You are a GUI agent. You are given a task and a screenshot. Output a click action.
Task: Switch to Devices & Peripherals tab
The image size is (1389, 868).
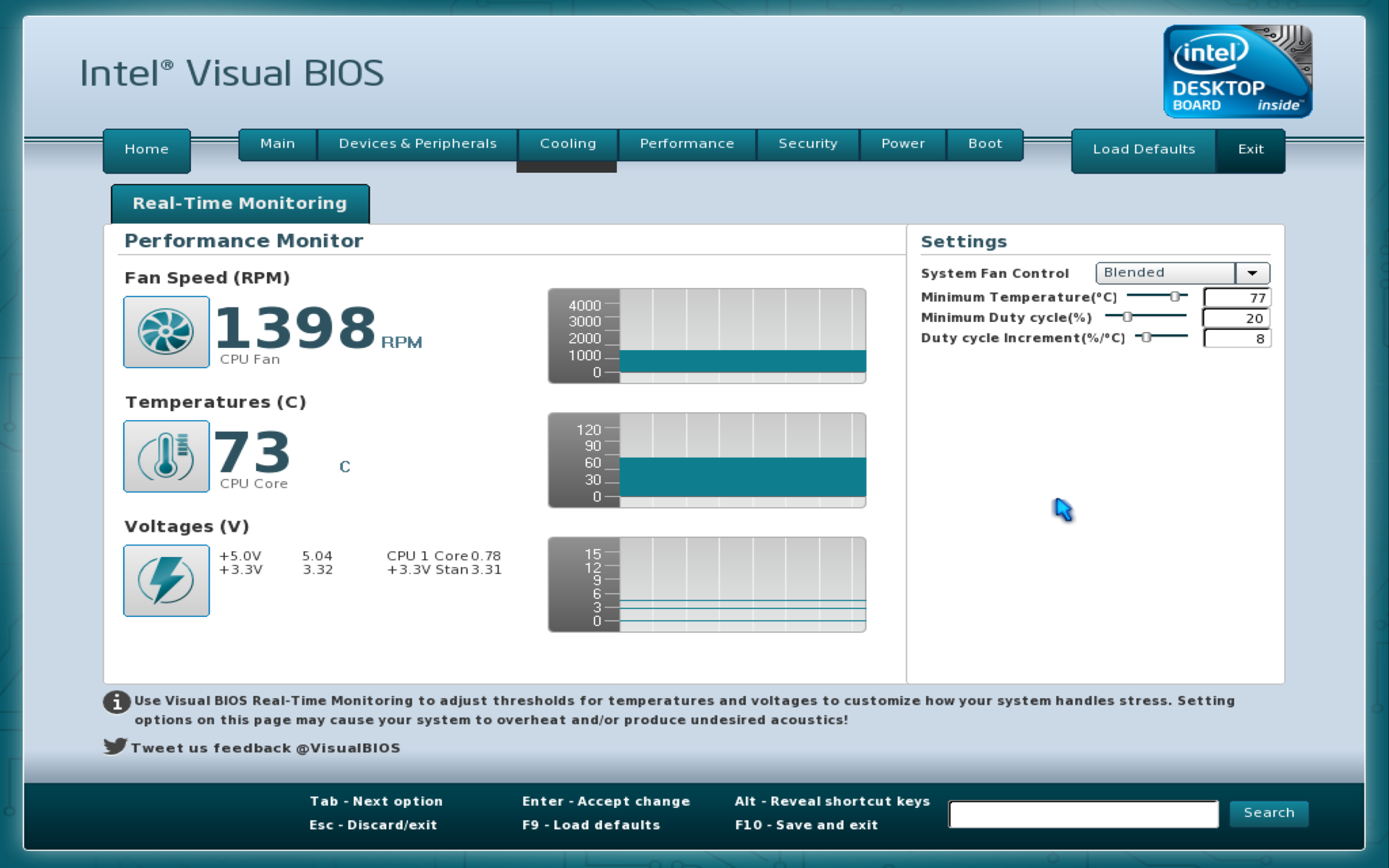pyautogui.click(x=417, y=144)
